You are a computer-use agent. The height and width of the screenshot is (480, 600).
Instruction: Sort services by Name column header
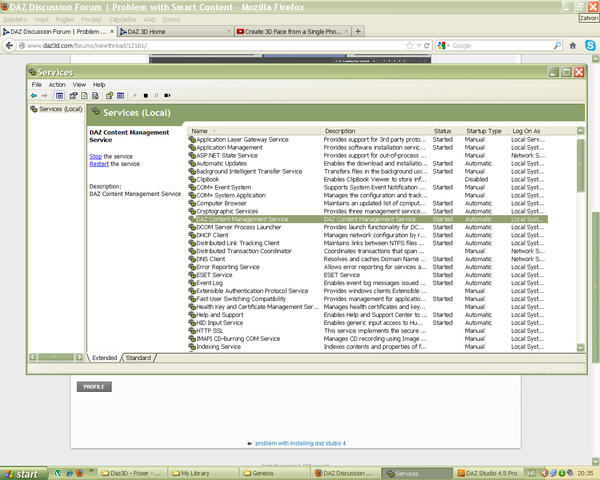tap(253, 131)
